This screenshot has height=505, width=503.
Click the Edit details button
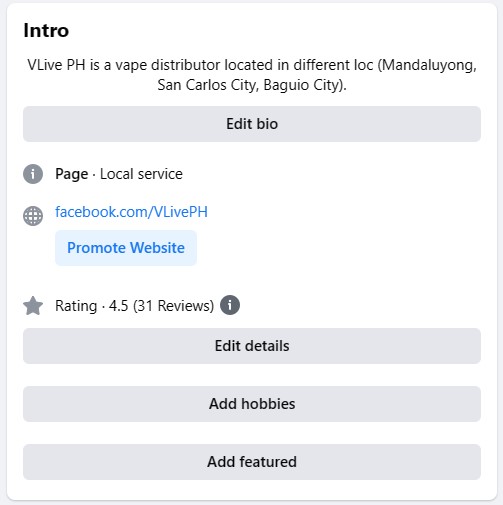[252, 346]
